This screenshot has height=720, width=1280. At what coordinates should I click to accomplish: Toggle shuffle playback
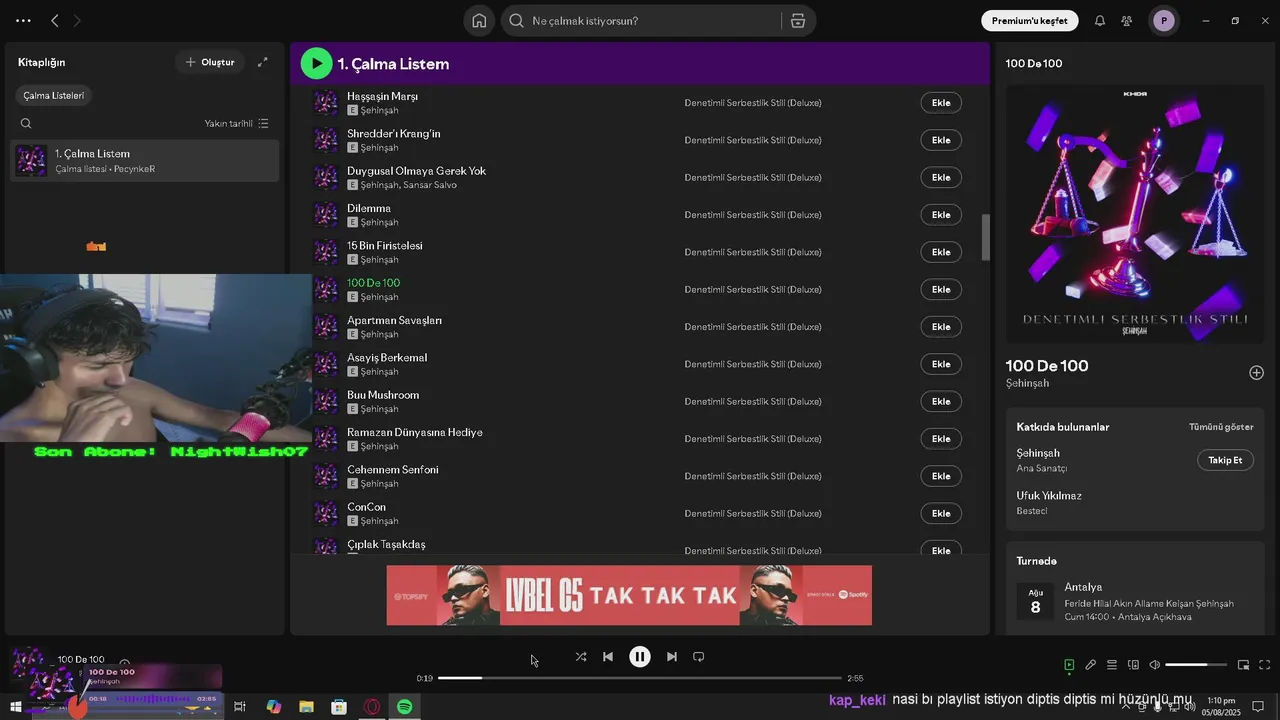pos(581,657)
